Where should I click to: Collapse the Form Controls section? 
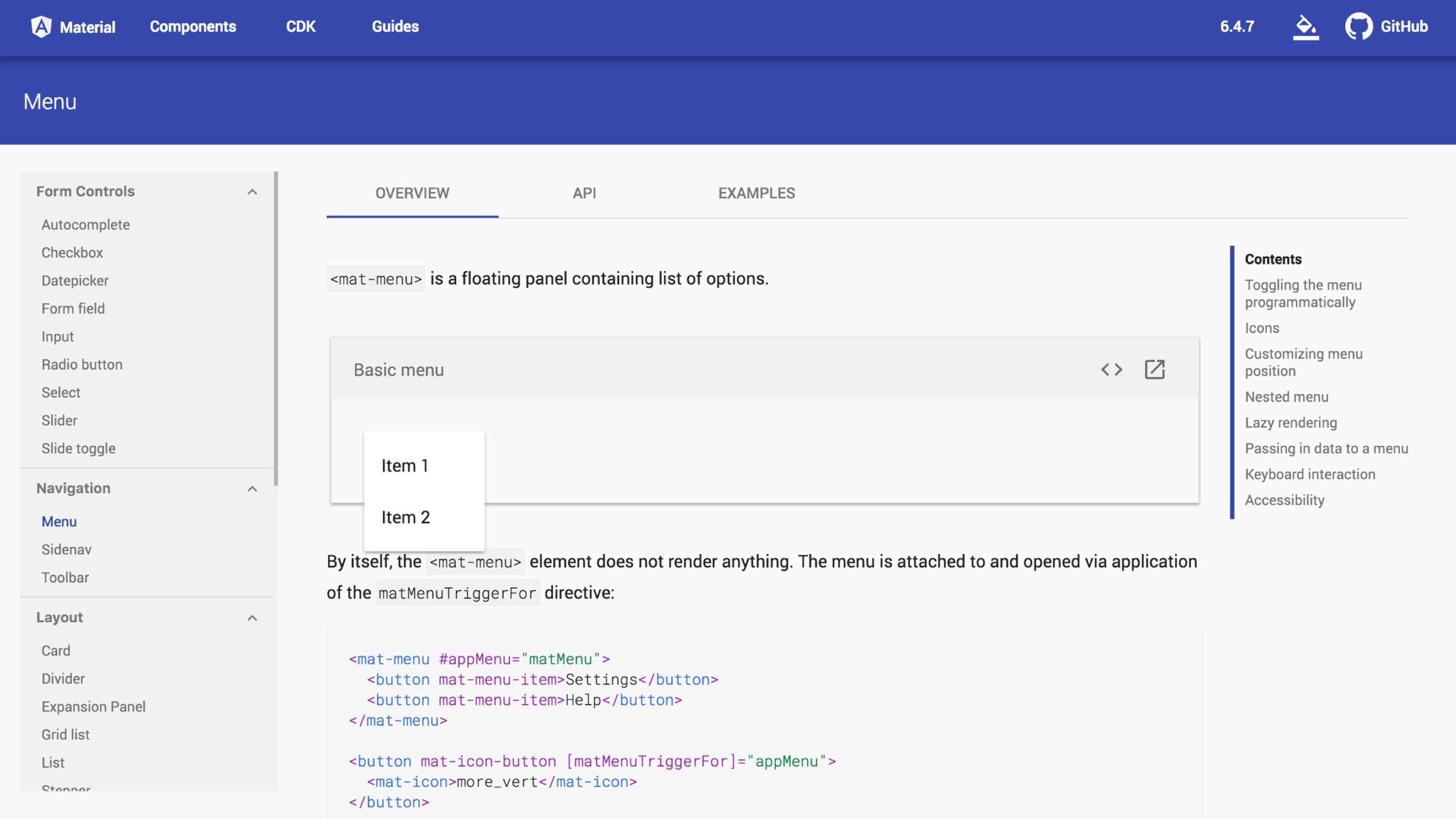point(252,191)
